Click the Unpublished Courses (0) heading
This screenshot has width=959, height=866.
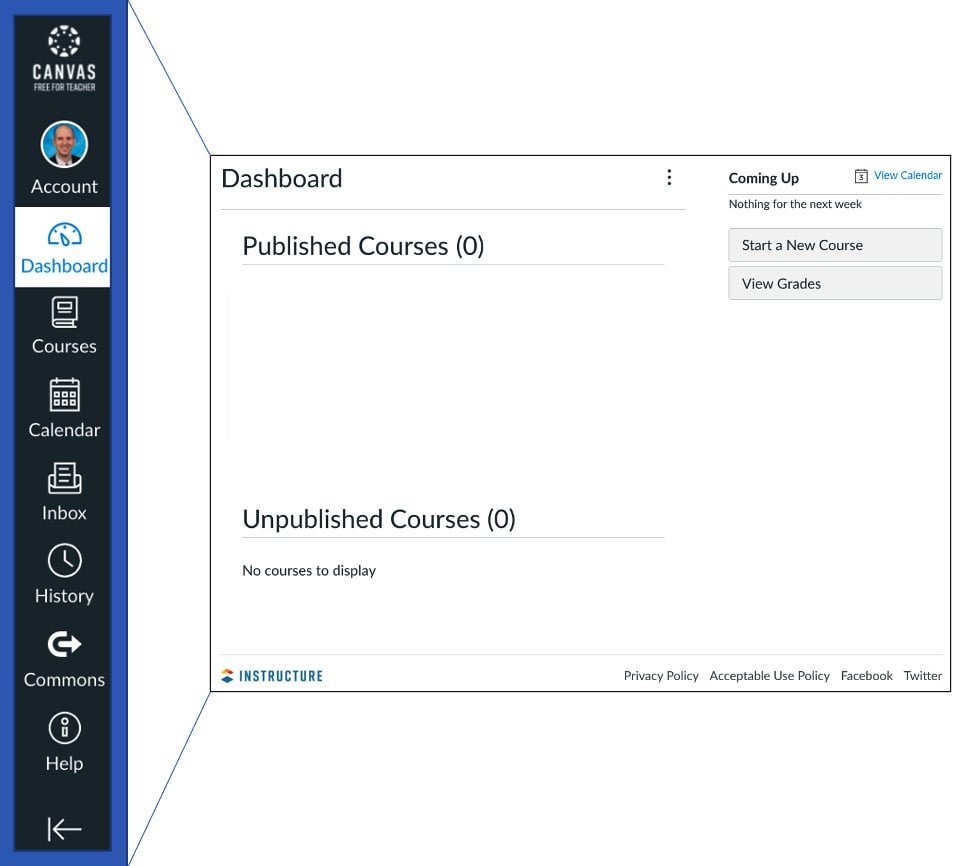[x=379, y=519]
